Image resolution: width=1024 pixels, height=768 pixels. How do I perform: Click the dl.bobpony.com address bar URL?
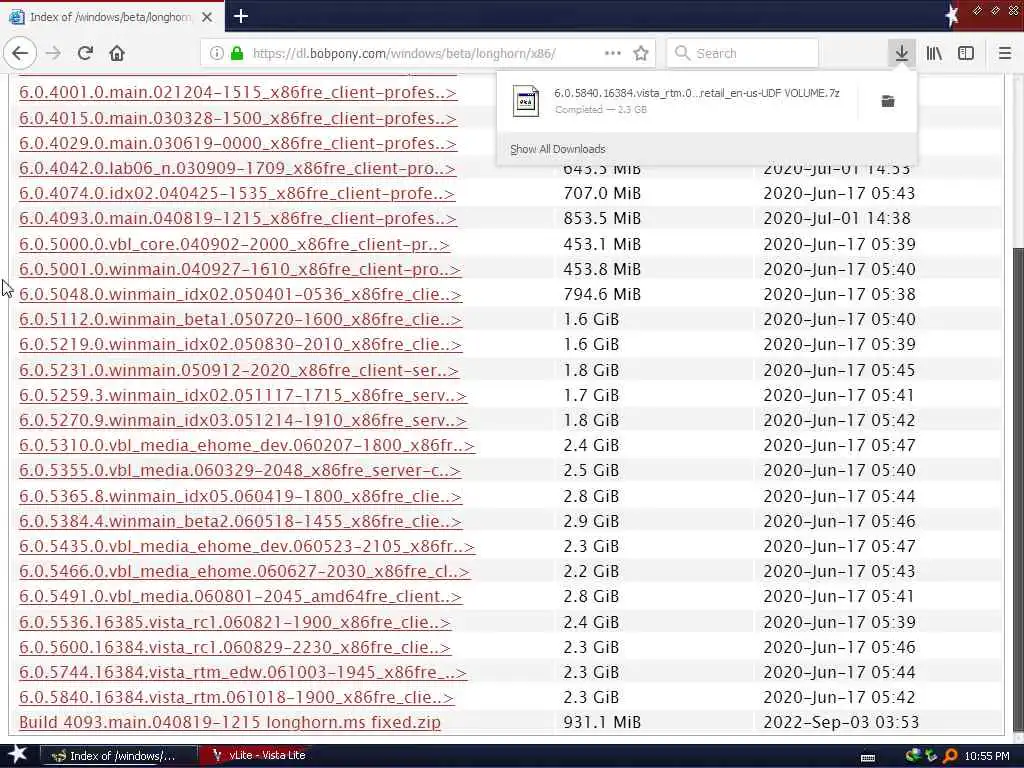tap(404, 54)
